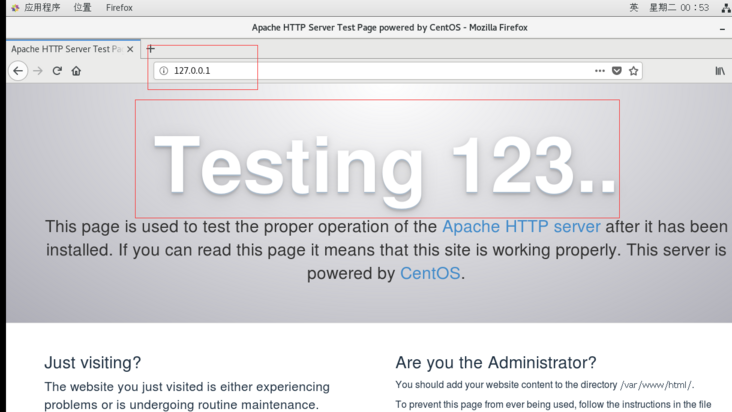
Task: Reload the current page
Action: click(x=57, y=71)
